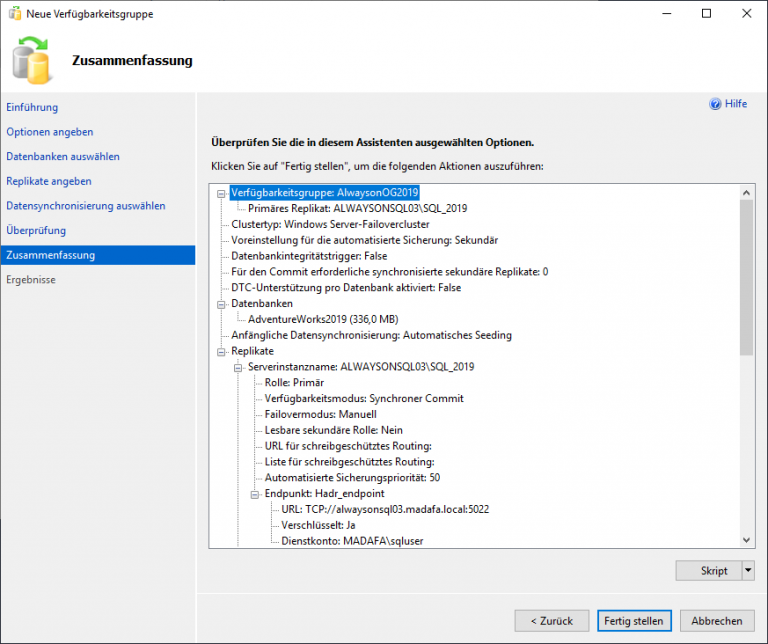This screenshot has width=768, height=644.
Task: Click the availability group wizard header icon
Action: [31, 60]
